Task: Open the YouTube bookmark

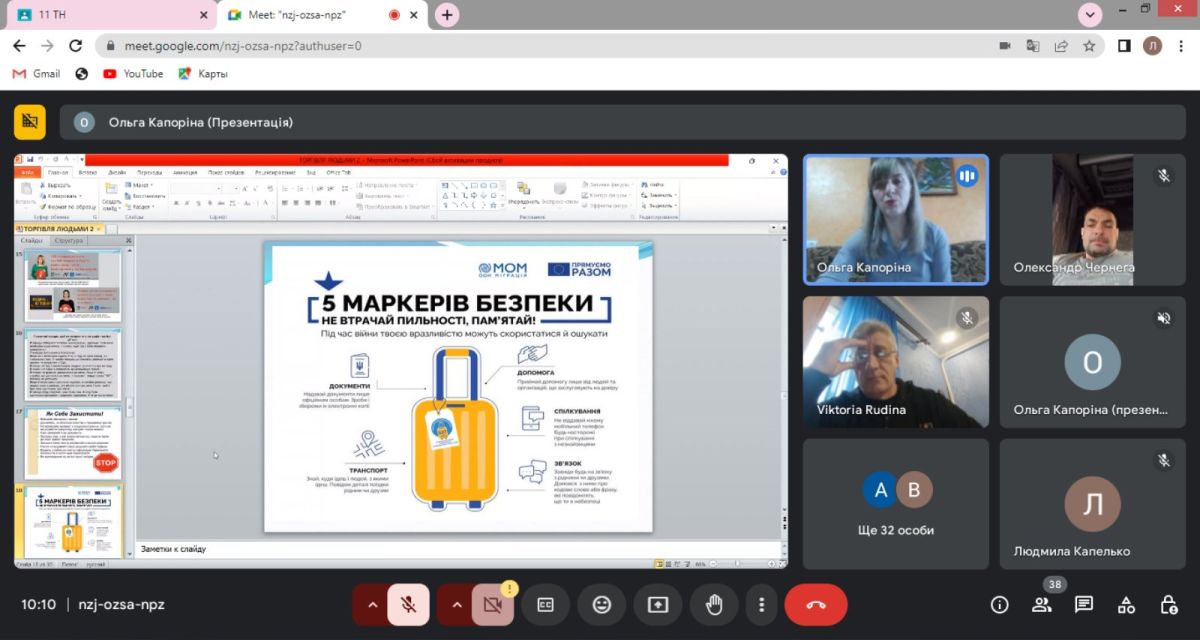Action: click(x=133, y=73)
